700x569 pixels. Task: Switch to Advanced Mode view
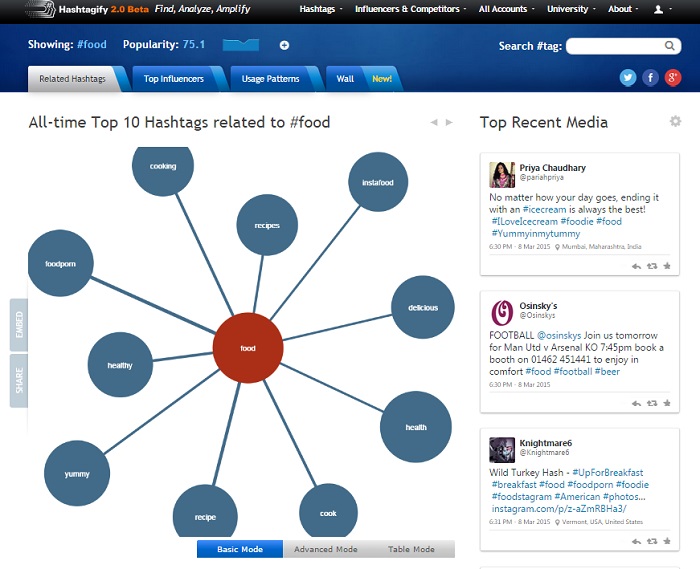(326, 549)
